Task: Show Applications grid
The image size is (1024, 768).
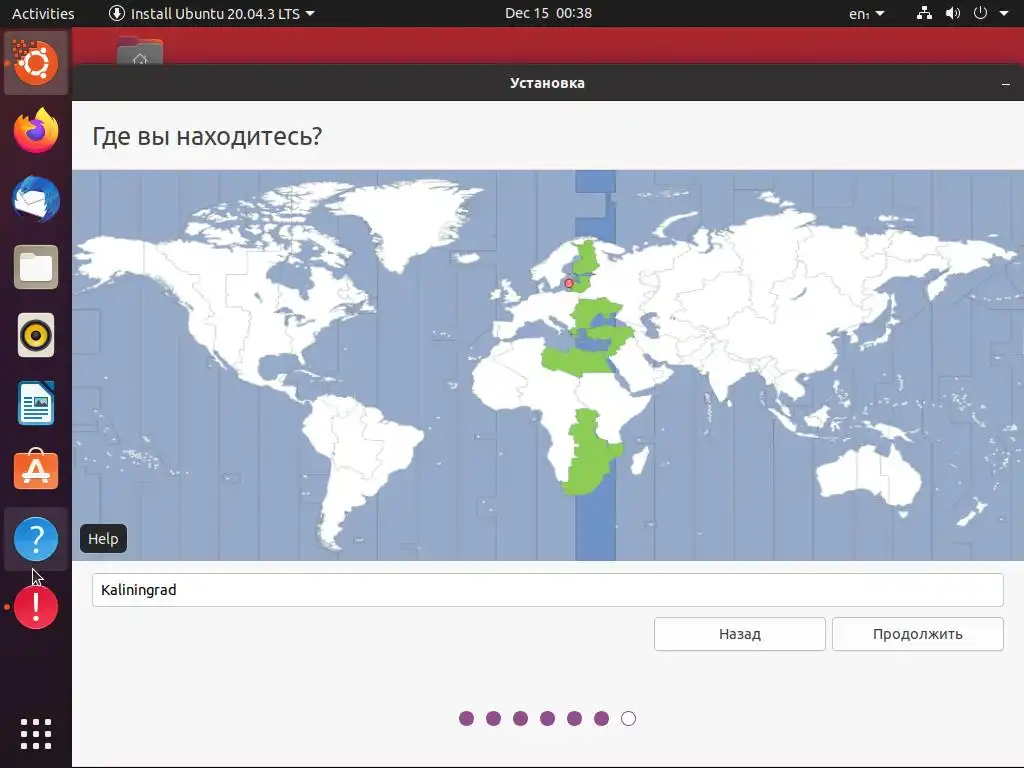Action: (x=36, y=734)
